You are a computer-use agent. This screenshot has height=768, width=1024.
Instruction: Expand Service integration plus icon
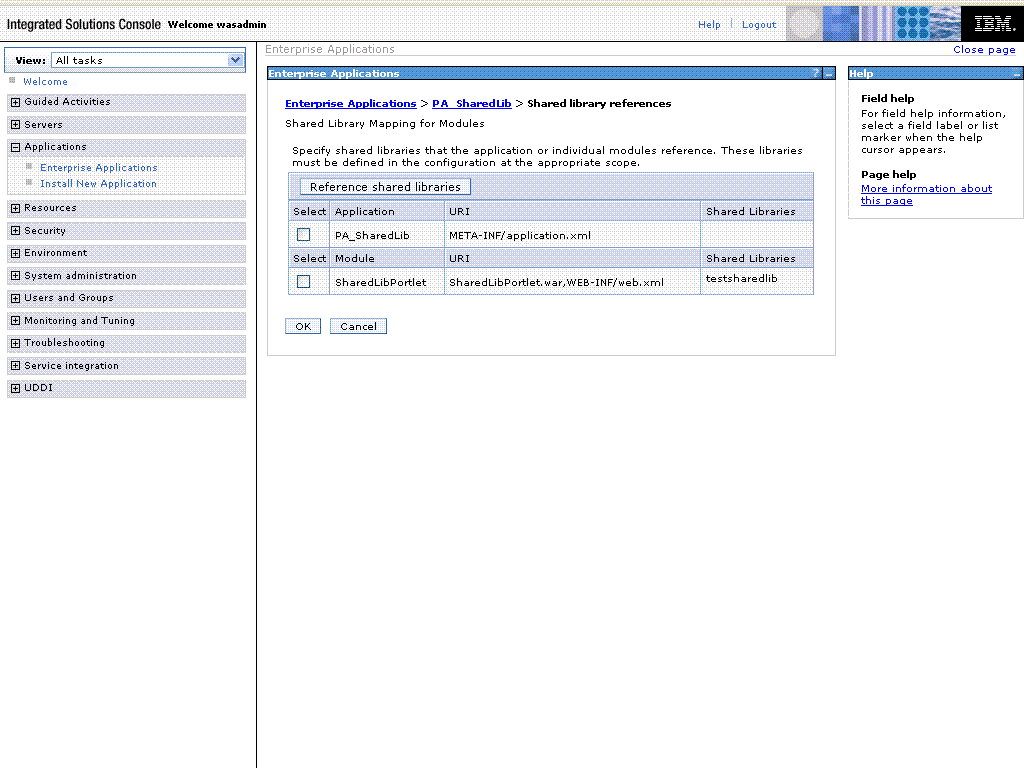[x=16, y=366]
